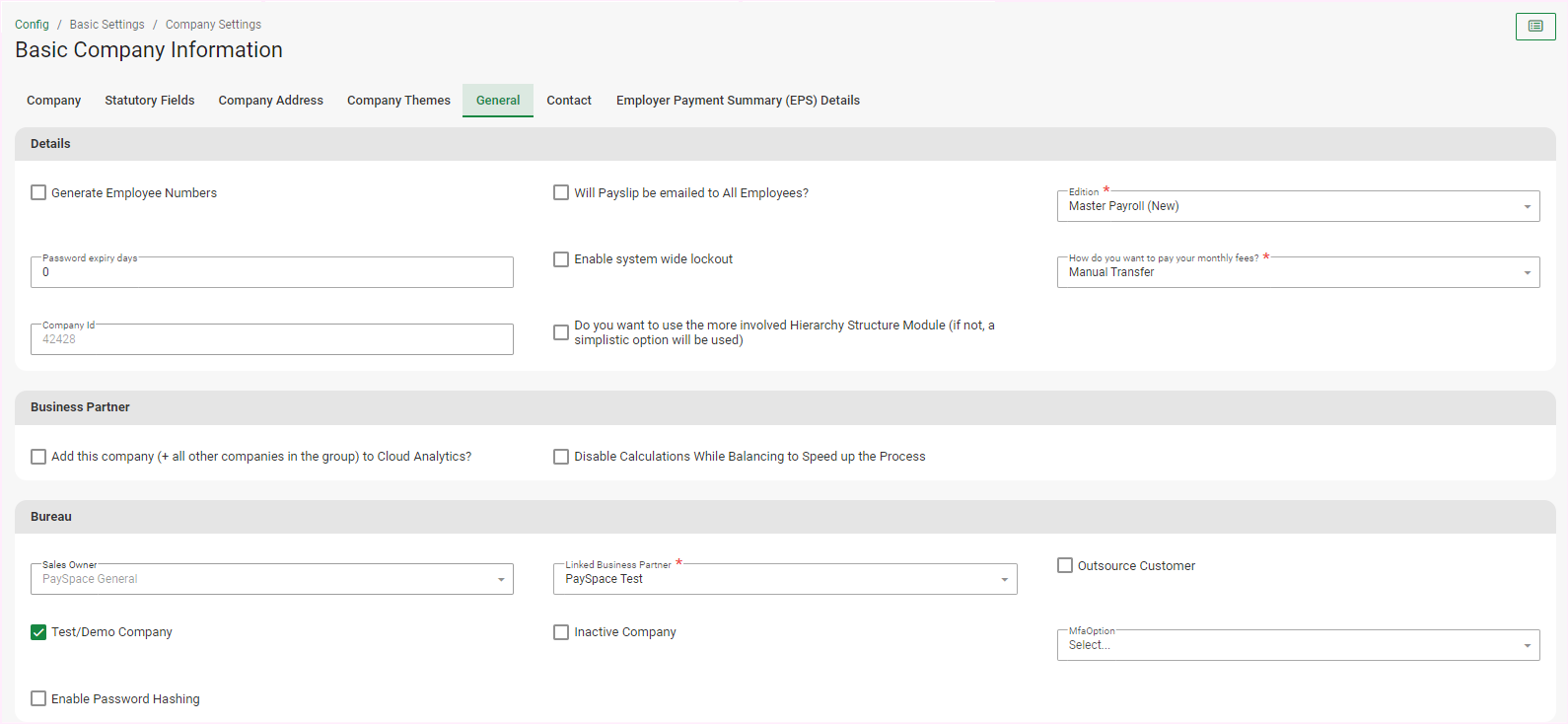The image size is (1568, 724).
Task: Check Disable Calculations While Balancing option
Action: point(561,457)
